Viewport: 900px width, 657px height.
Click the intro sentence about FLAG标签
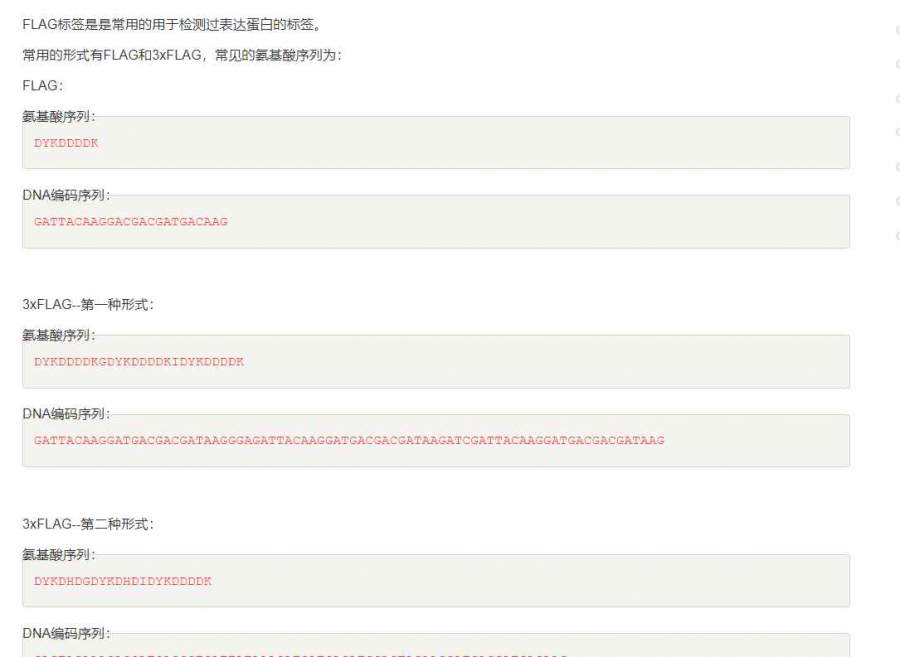(172, 25)
